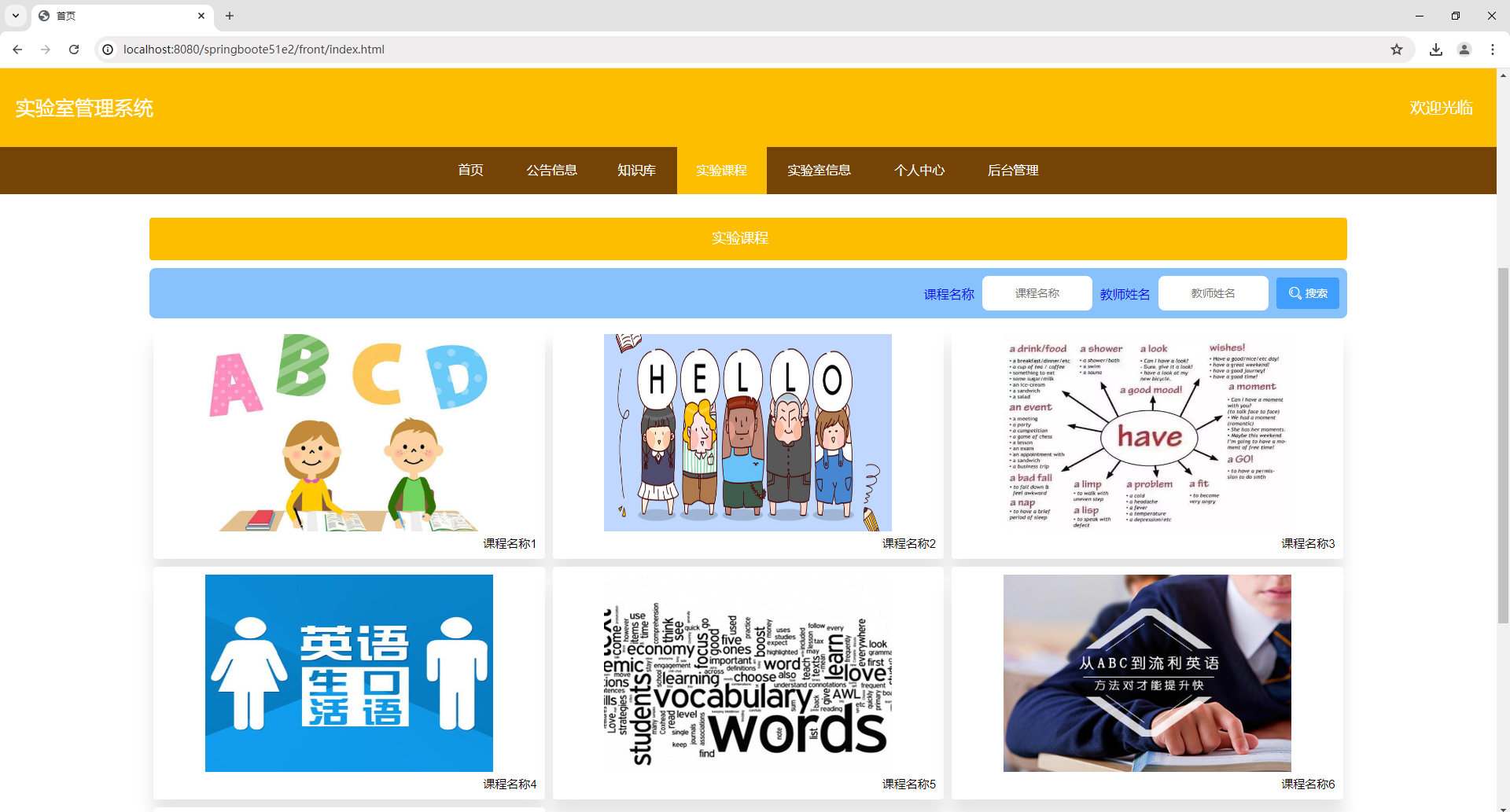Viewport: 1510px width, 812px height.
Task: Click inside the 教师姓名 input field
Action: tap(1212, 292)
